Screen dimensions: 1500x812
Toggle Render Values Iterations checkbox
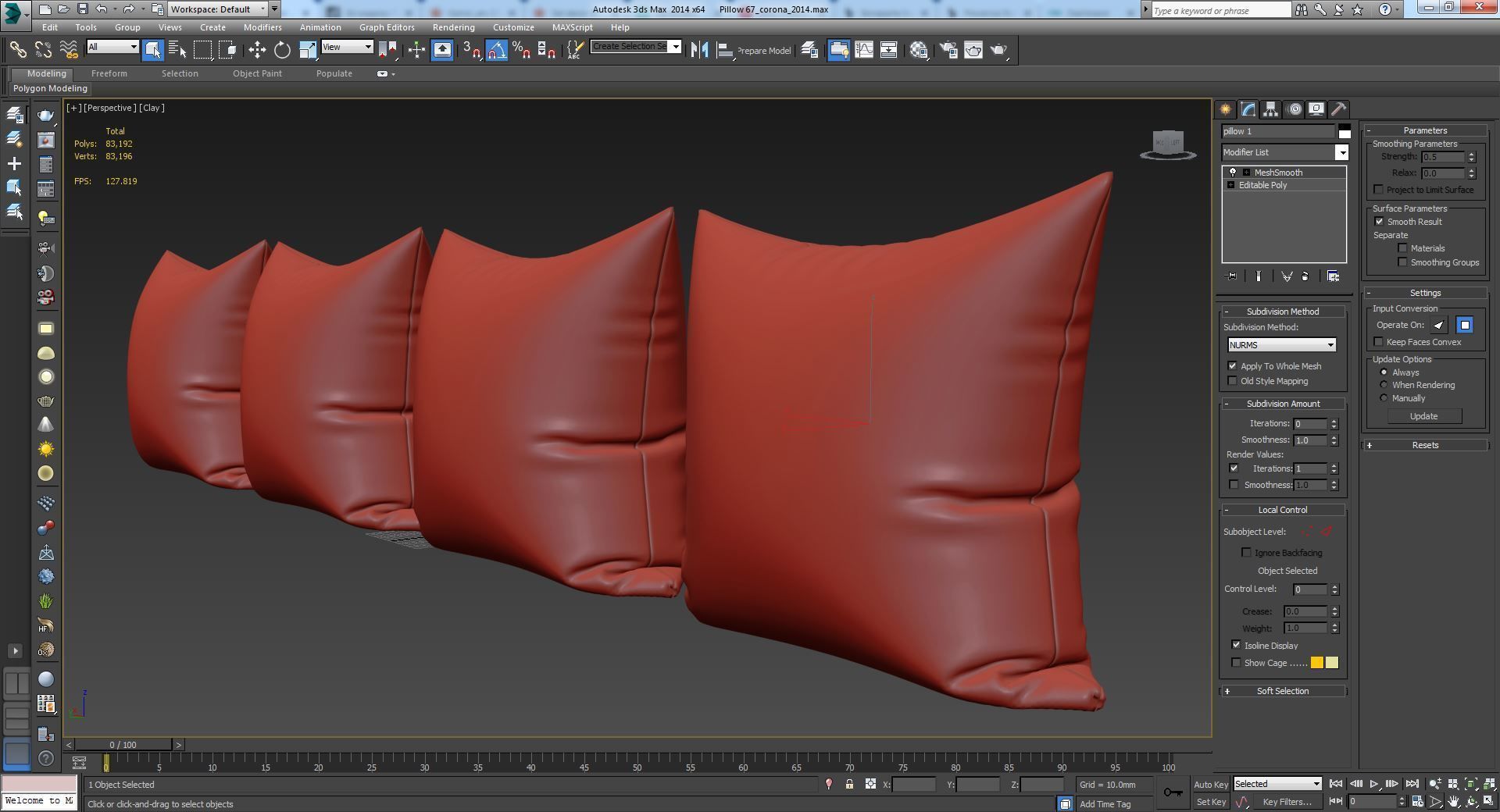(1234, 468)
